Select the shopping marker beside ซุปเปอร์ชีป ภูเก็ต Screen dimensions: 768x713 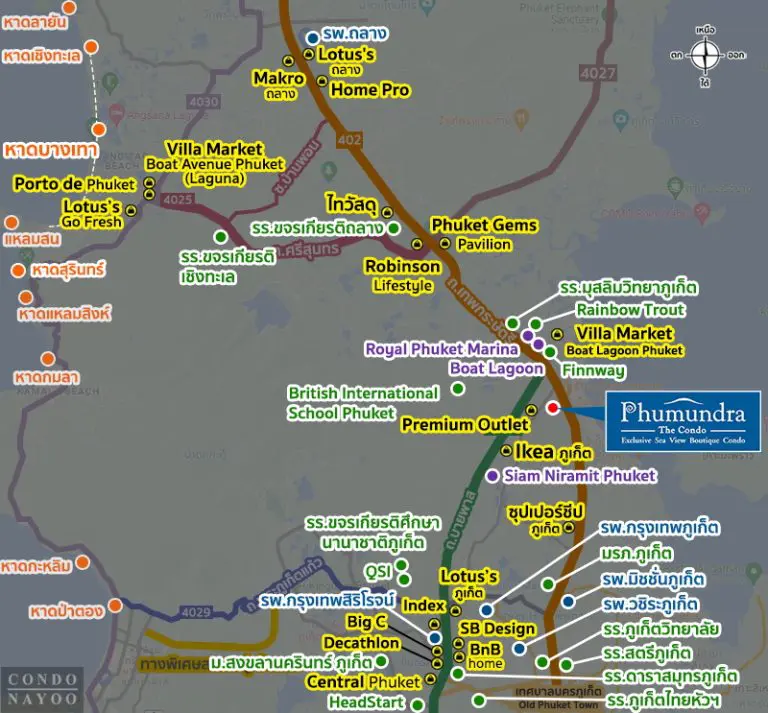coord(569,527)
